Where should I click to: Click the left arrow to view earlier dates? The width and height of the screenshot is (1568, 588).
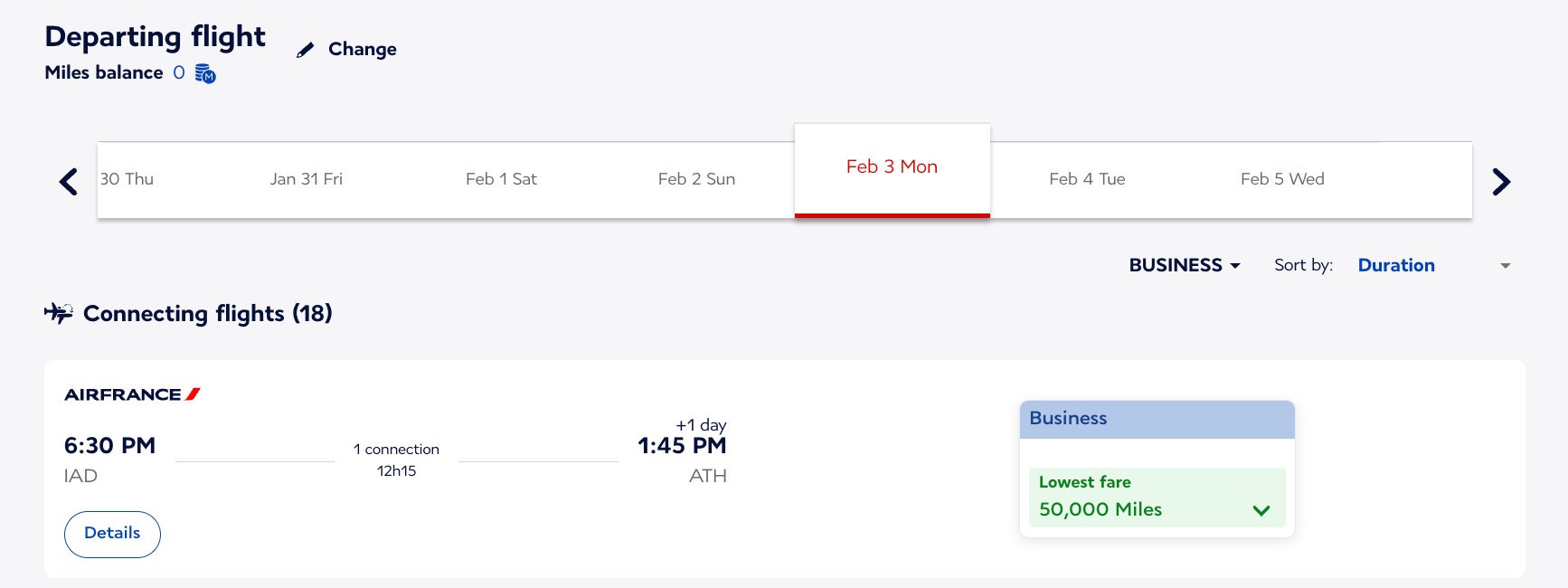point(67,181)
